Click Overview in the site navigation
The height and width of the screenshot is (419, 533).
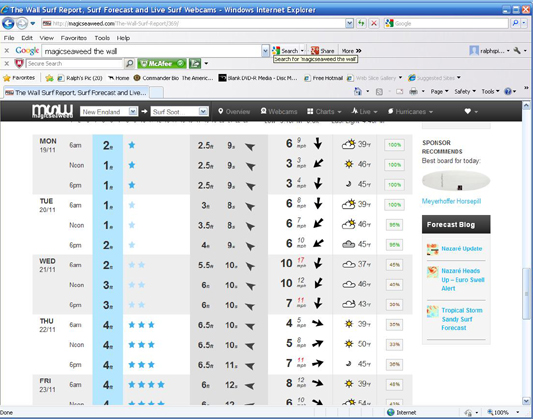[x=234, y=111]
